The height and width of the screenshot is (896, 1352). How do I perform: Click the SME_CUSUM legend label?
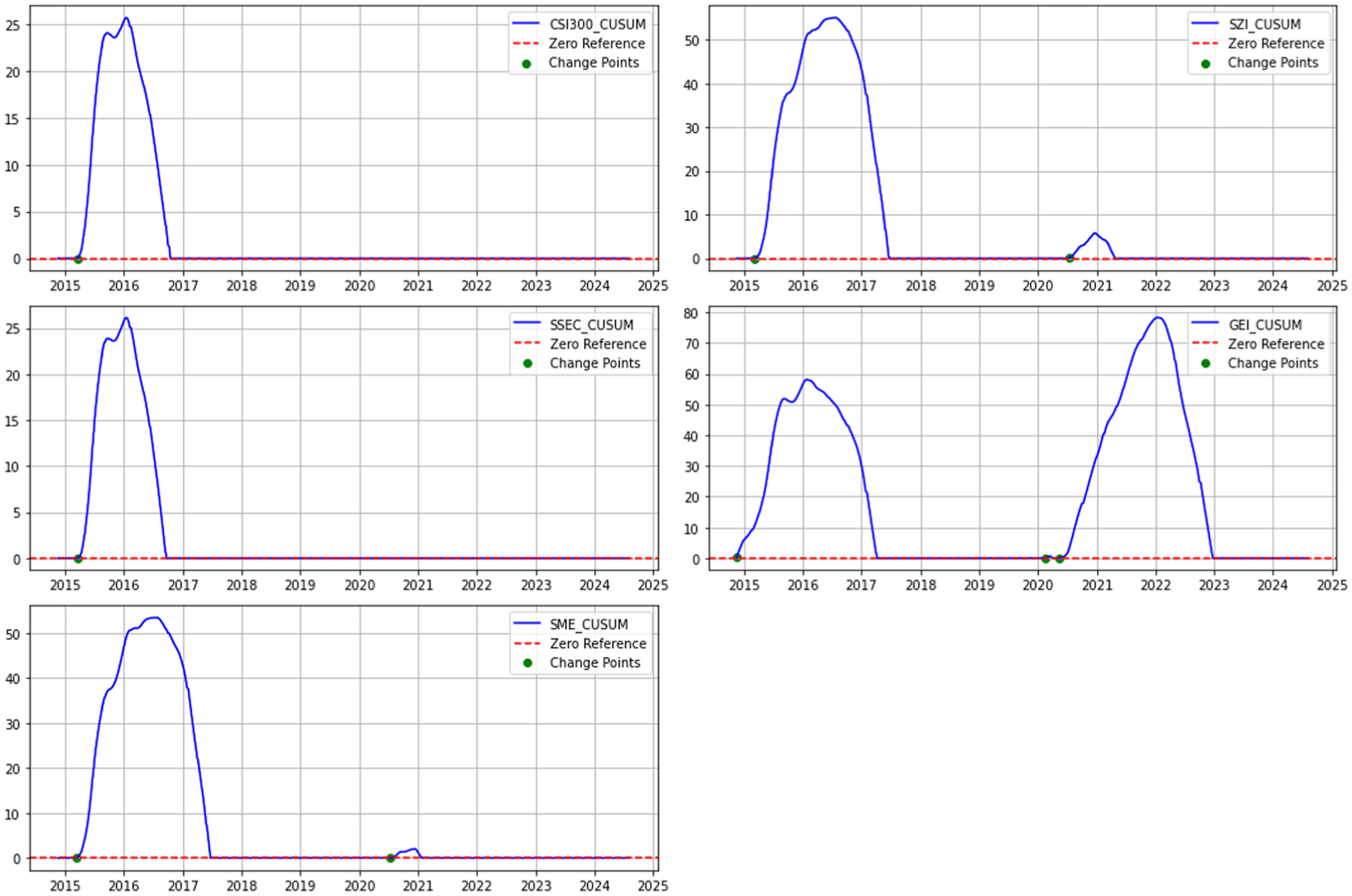pyautogui.click(x=589, y=624)
